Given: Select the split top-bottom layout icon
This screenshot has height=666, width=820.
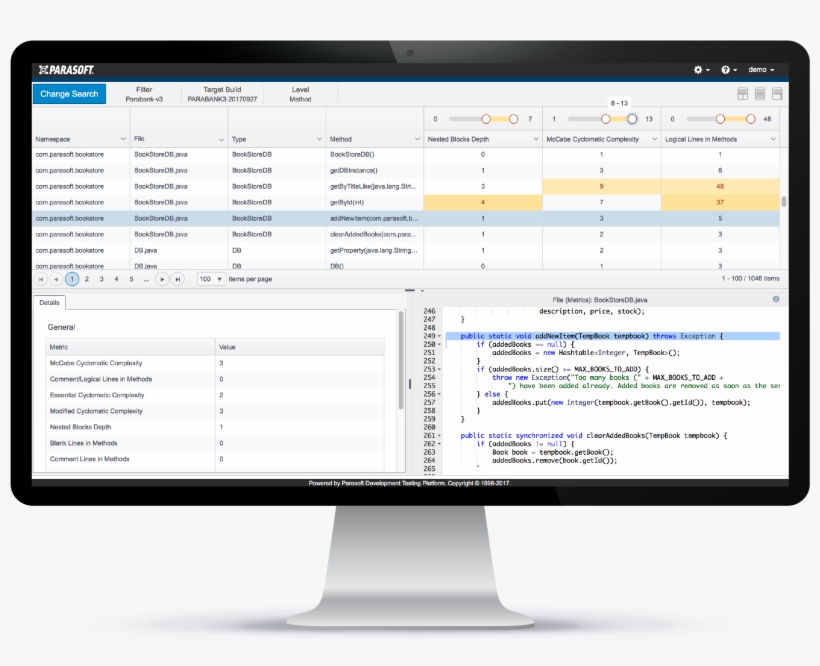Looking at the screenshot, I should (743, 93).
